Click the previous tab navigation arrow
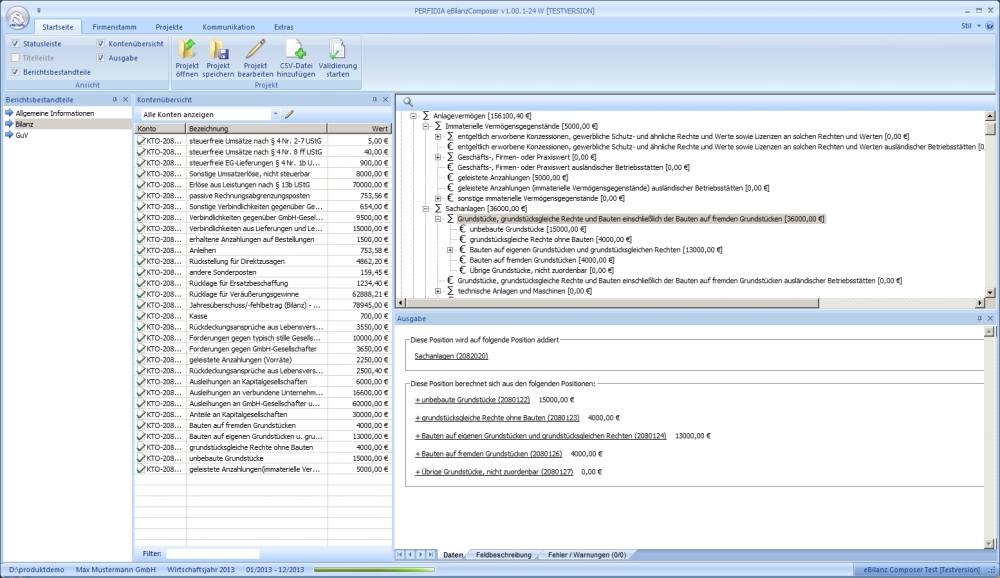Viewport: 1000px width, 578px height. (410, 554)
